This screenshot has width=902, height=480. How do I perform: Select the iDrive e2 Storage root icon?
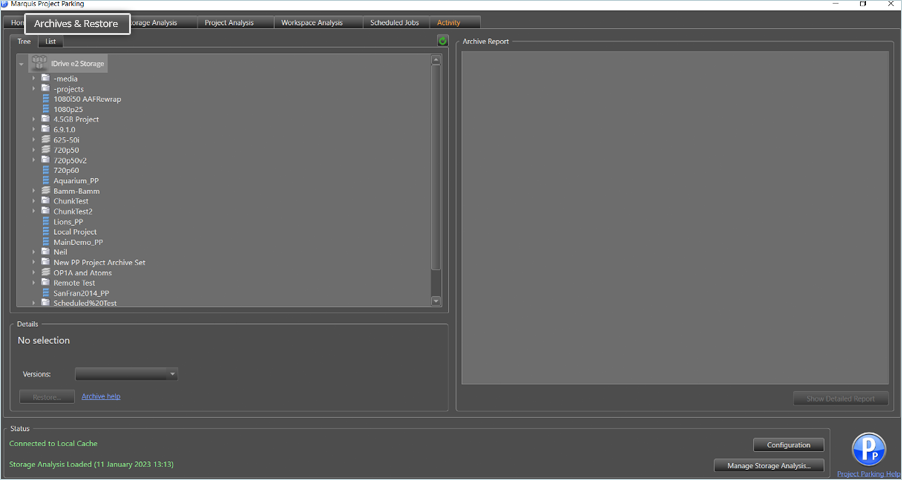coord(40,63)
